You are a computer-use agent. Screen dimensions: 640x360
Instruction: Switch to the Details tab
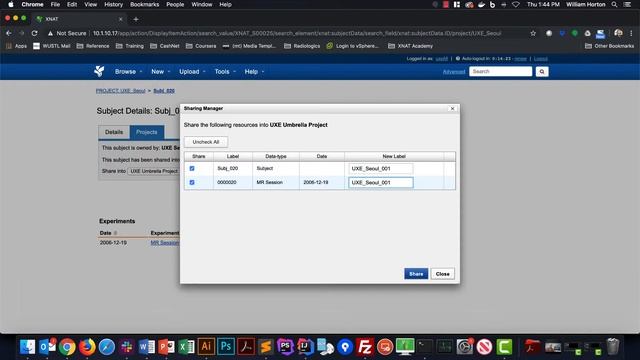(x=114, y=132)
